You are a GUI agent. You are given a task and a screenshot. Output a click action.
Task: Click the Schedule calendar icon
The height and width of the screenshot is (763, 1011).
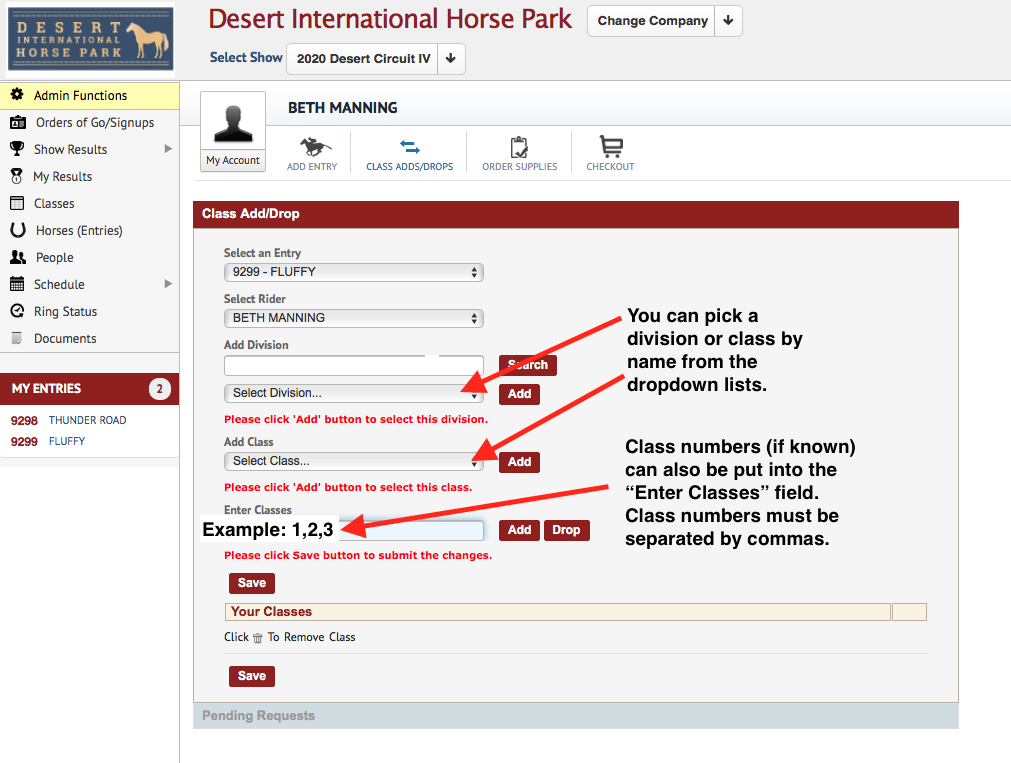[x=17, y=284]
